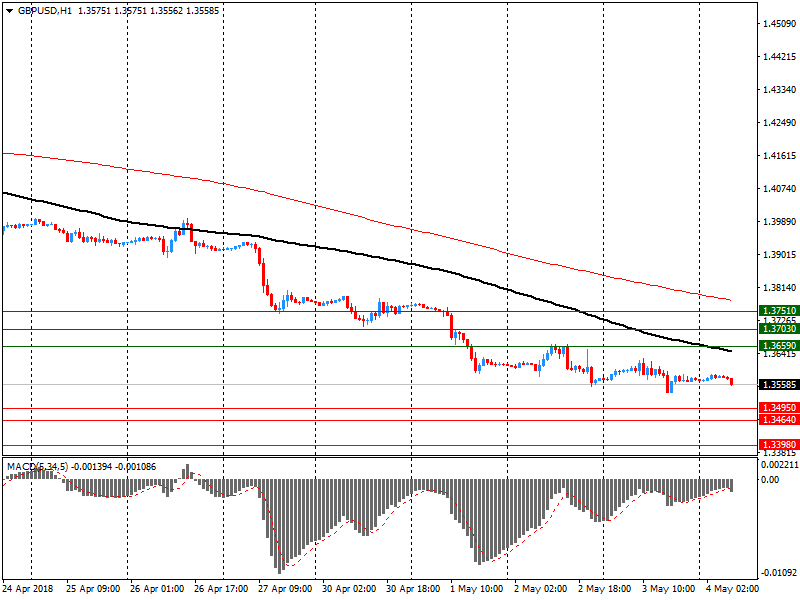Click the 1.38140 price scale value

click(x=780, y=288)
